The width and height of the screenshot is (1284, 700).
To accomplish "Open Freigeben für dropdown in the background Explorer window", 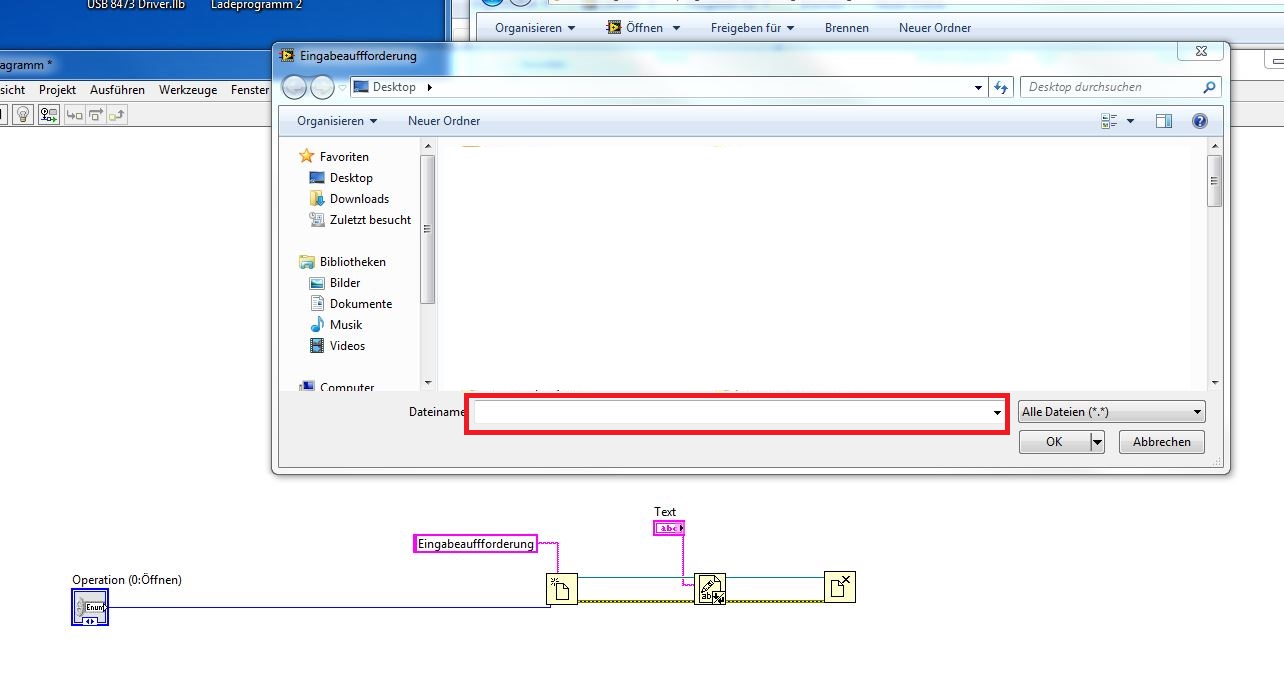I will click(x=752, y=28).
